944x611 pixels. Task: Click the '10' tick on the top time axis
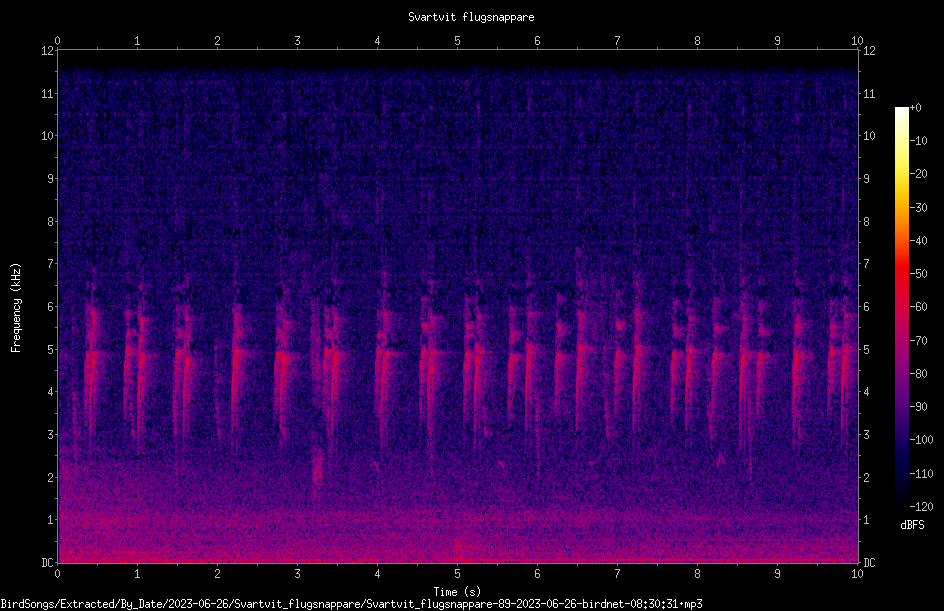[857, 41]
